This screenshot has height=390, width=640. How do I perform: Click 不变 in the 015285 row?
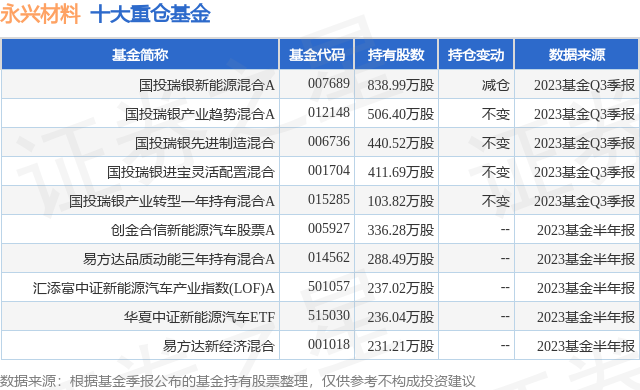pos(496,201)
